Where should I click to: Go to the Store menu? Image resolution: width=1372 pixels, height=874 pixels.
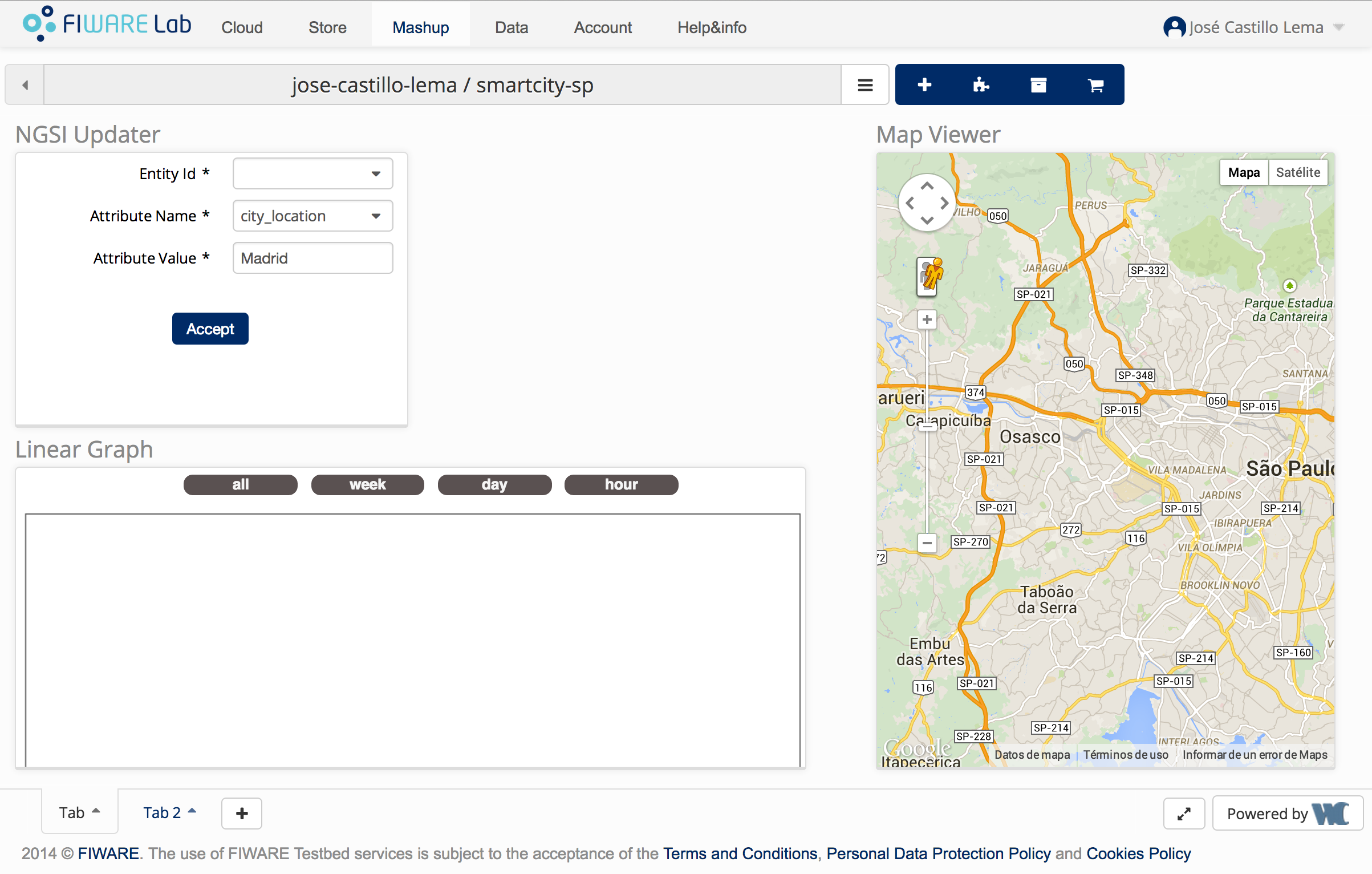(327, 27)
